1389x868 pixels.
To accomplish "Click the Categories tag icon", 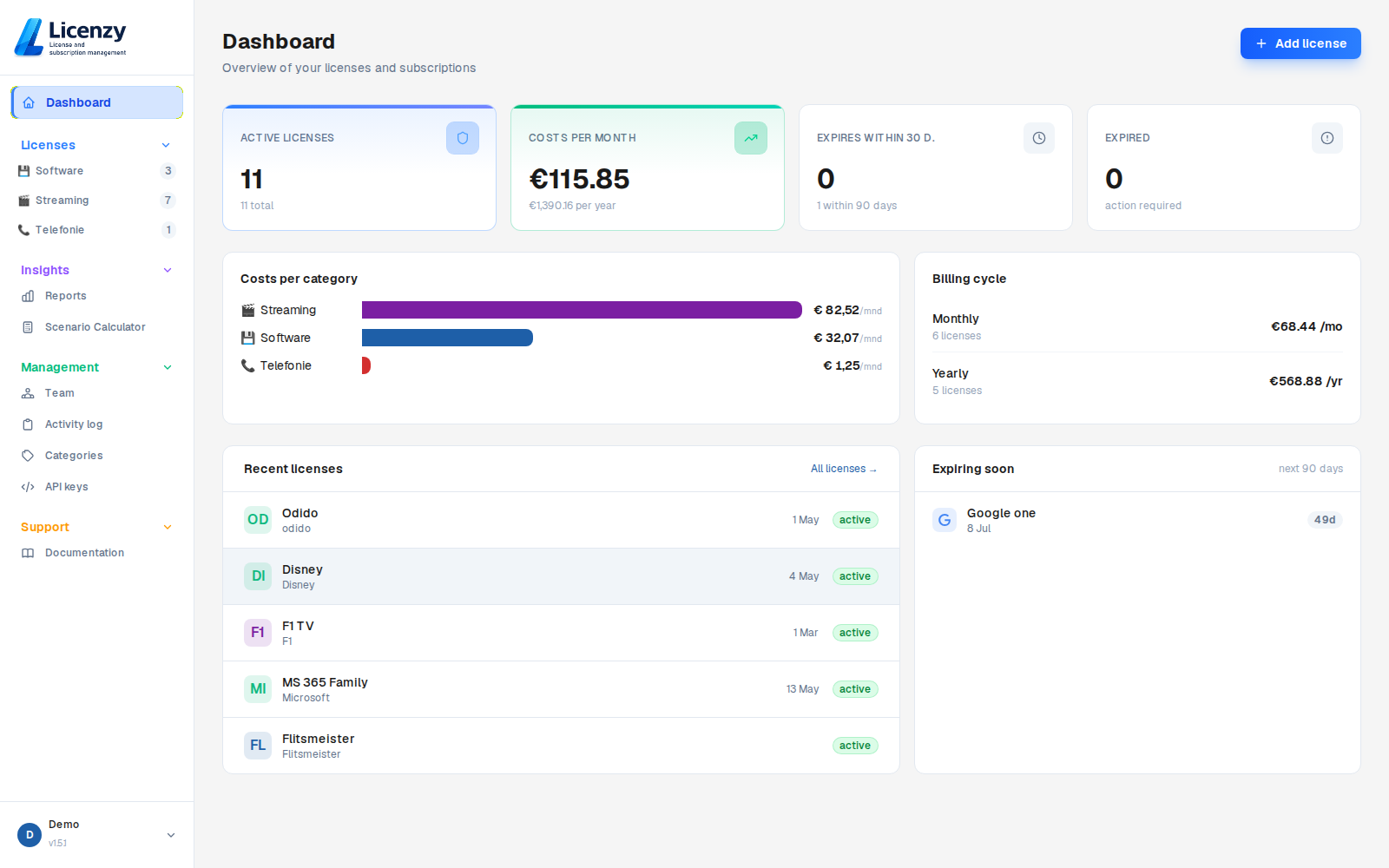I will (x=28, y=456).
